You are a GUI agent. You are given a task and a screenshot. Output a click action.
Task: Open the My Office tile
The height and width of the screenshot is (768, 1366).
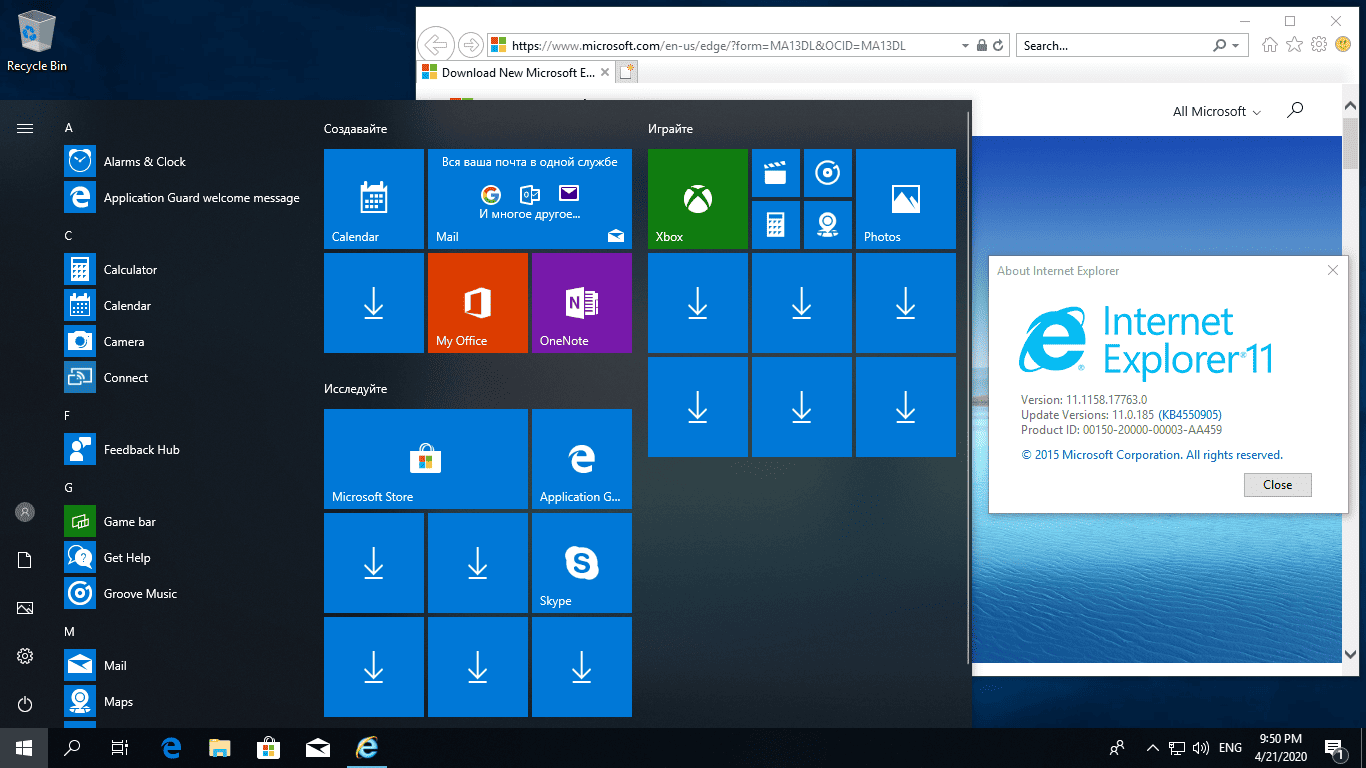pos(478,303)
